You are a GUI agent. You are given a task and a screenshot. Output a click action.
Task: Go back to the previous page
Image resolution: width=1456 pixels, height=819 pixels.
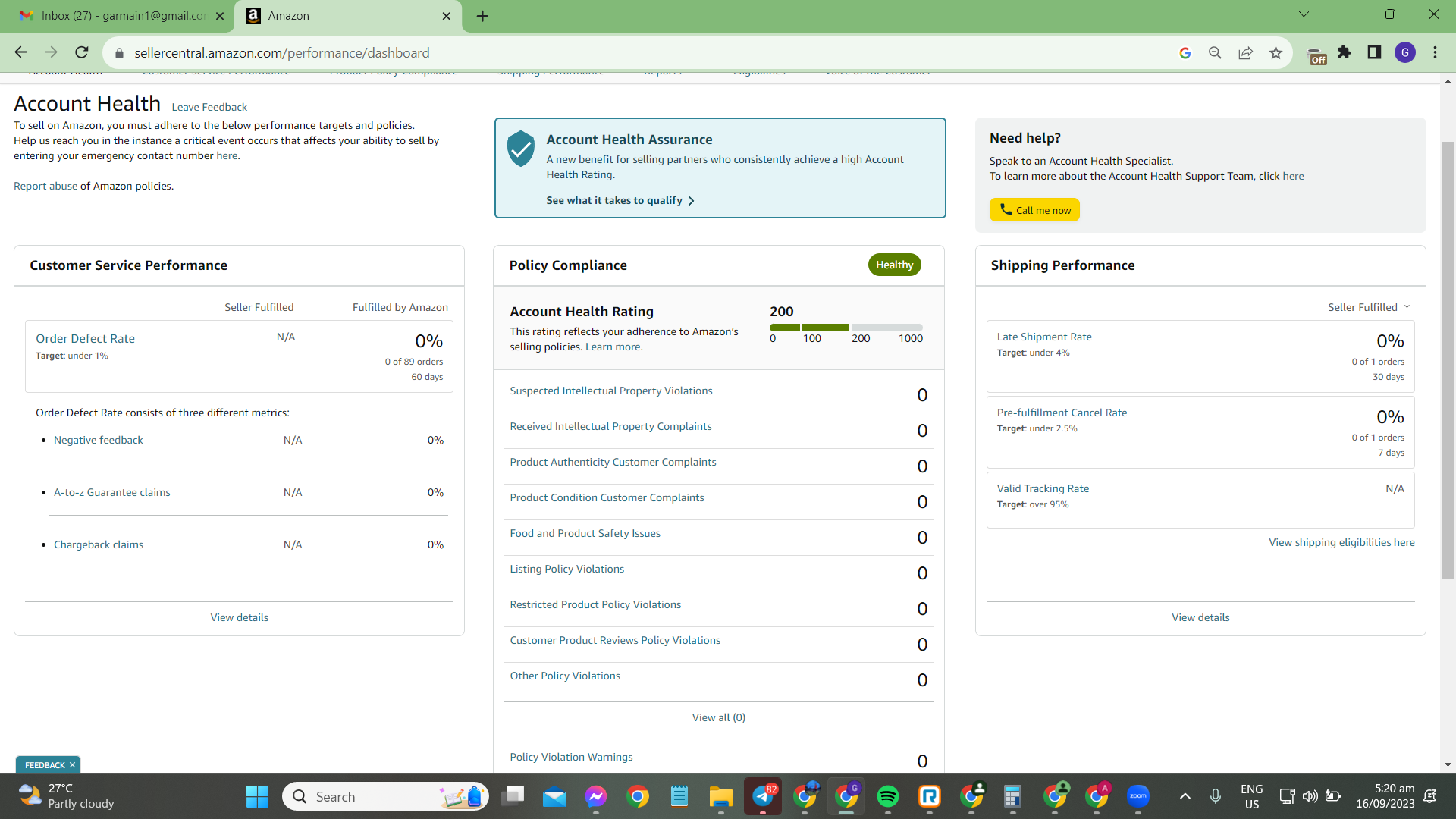(20, 52)
